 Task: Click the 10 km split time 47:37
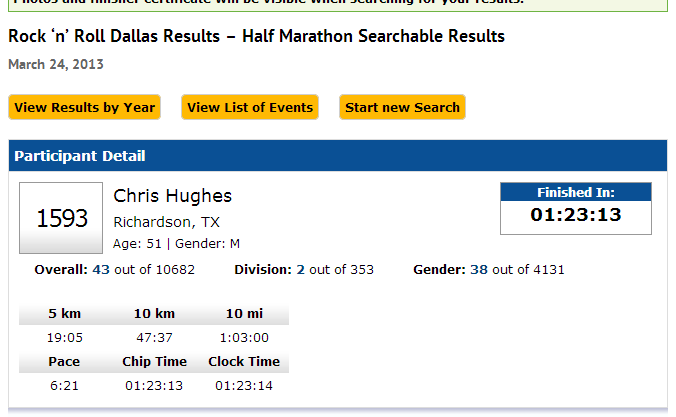154,338
